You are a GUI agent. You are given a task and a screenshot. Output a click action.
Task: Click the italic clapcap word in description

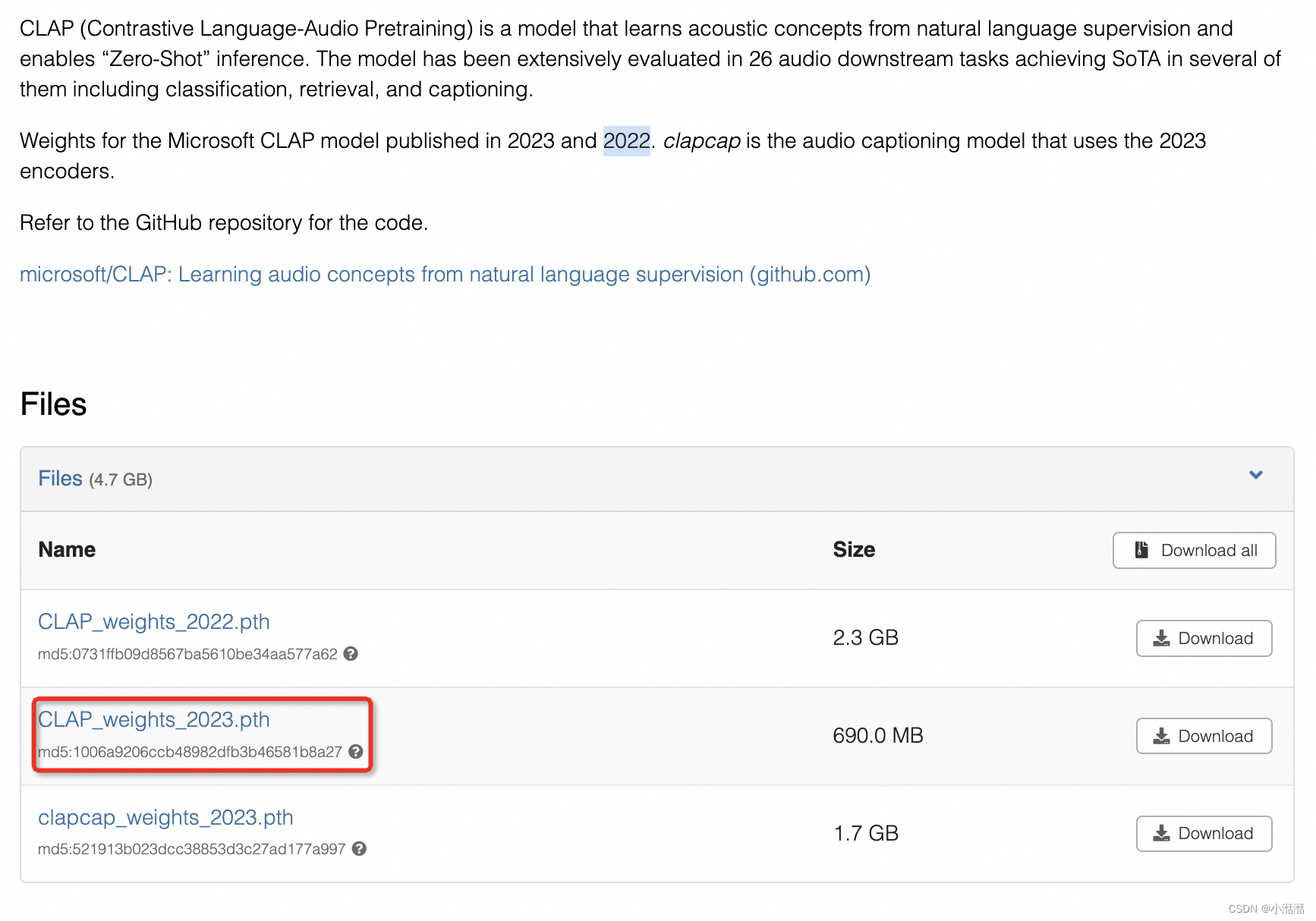(702, 141)
